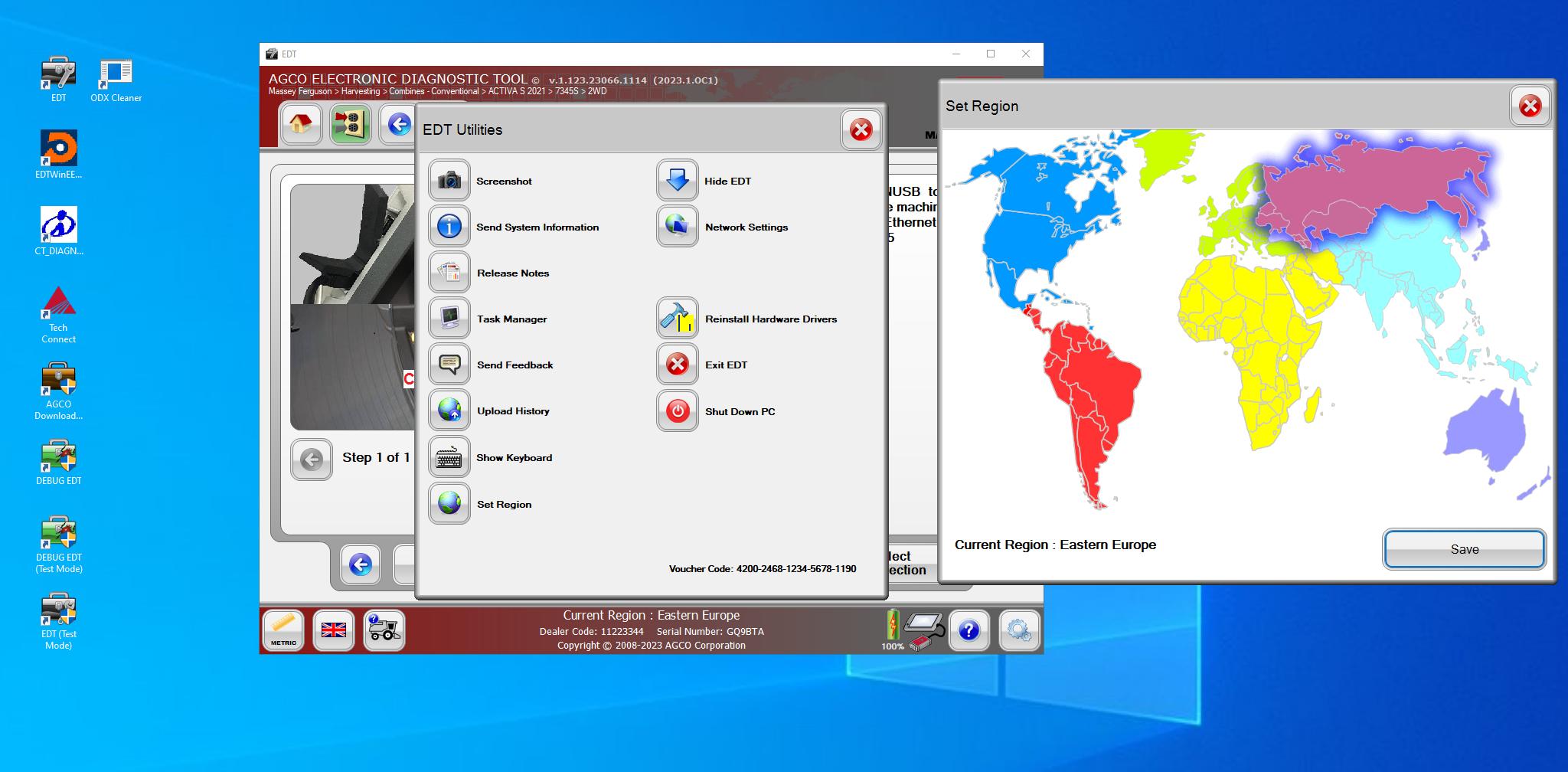Toggle METRIC measurement units

283,630
